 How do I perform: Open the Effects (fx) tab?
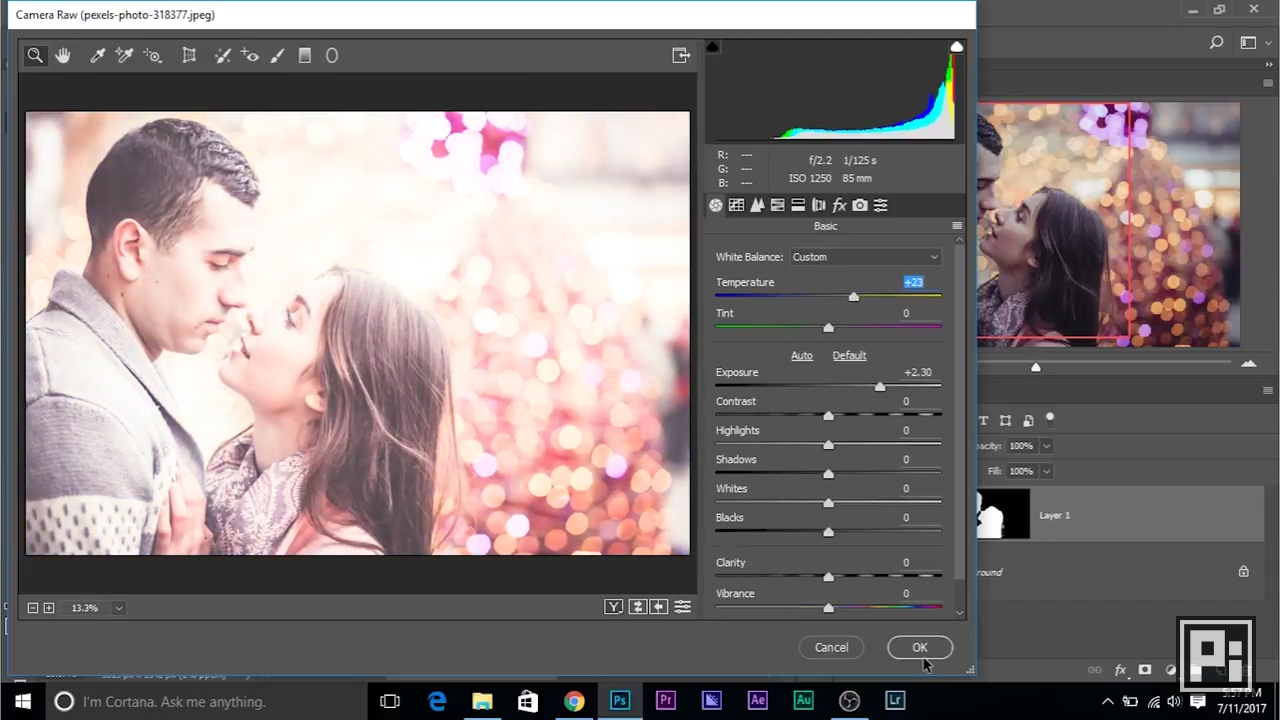pyautogui.click(x=839, y=205)
